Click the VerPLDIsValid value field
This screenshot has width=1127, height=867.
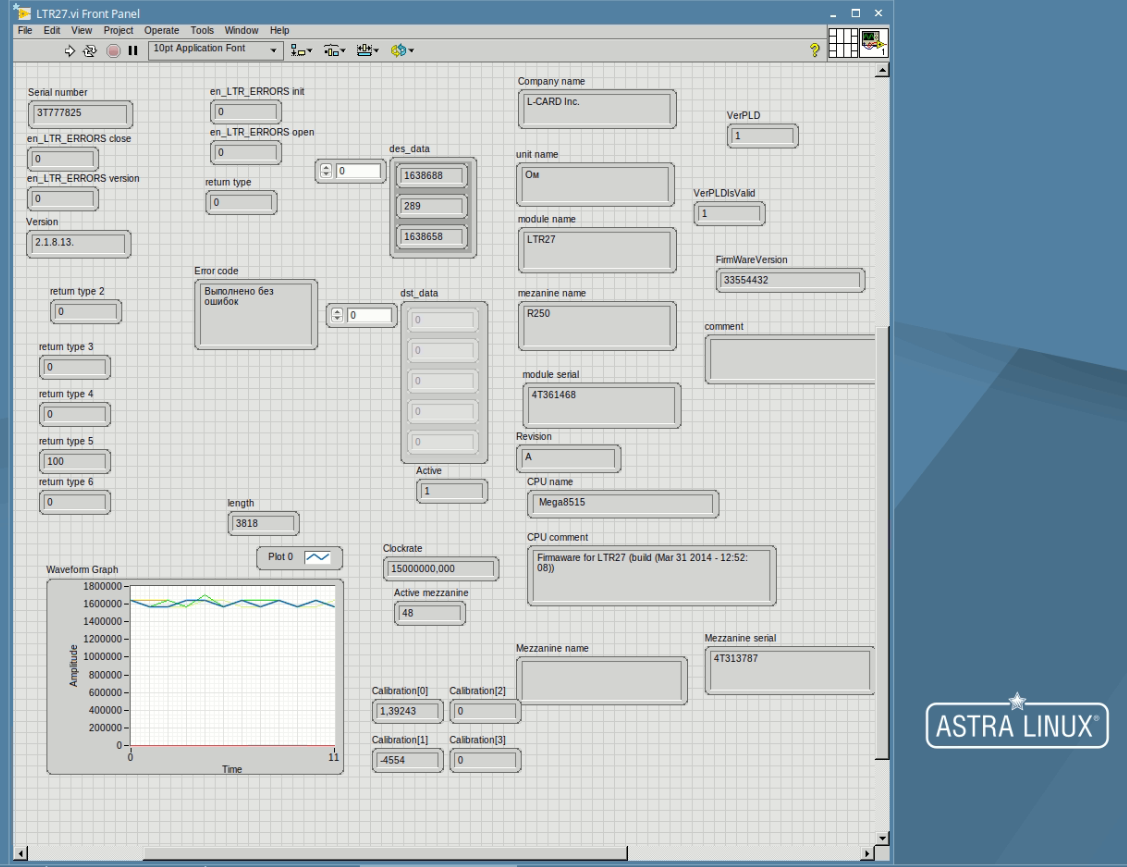point(730,214)
